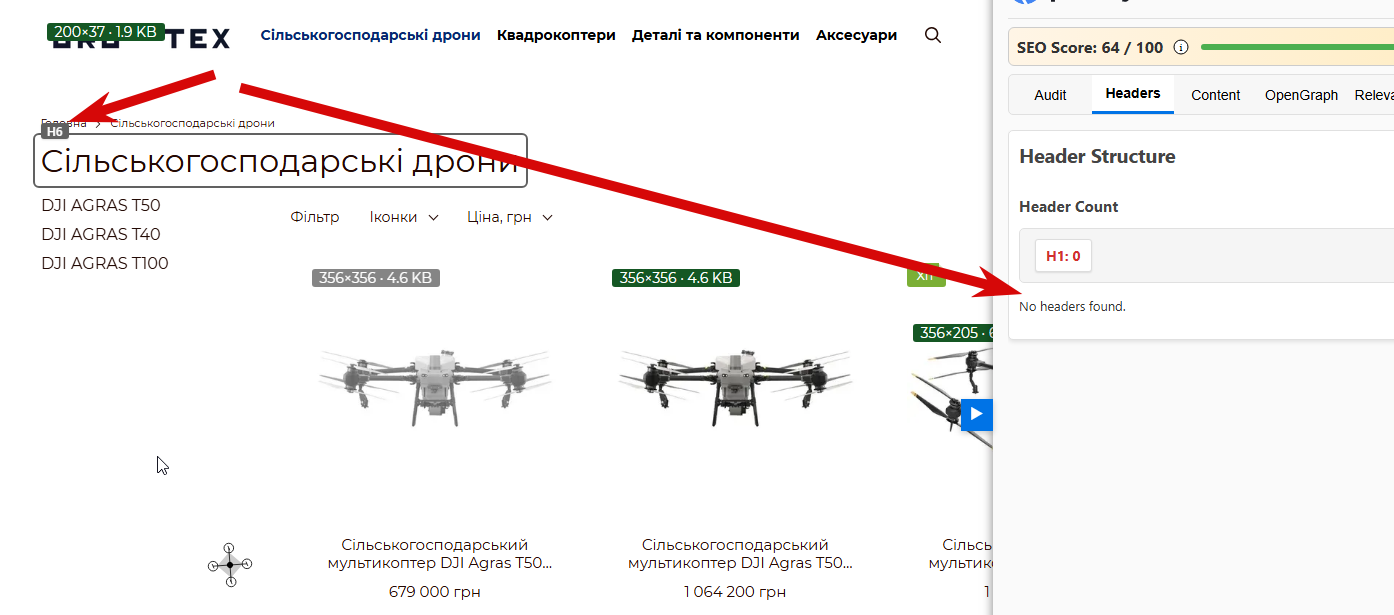Open Квадрокоптери menu item
Image resolution: width=1394 pixels, height=615 pixels.
click(x=556, y=35)
